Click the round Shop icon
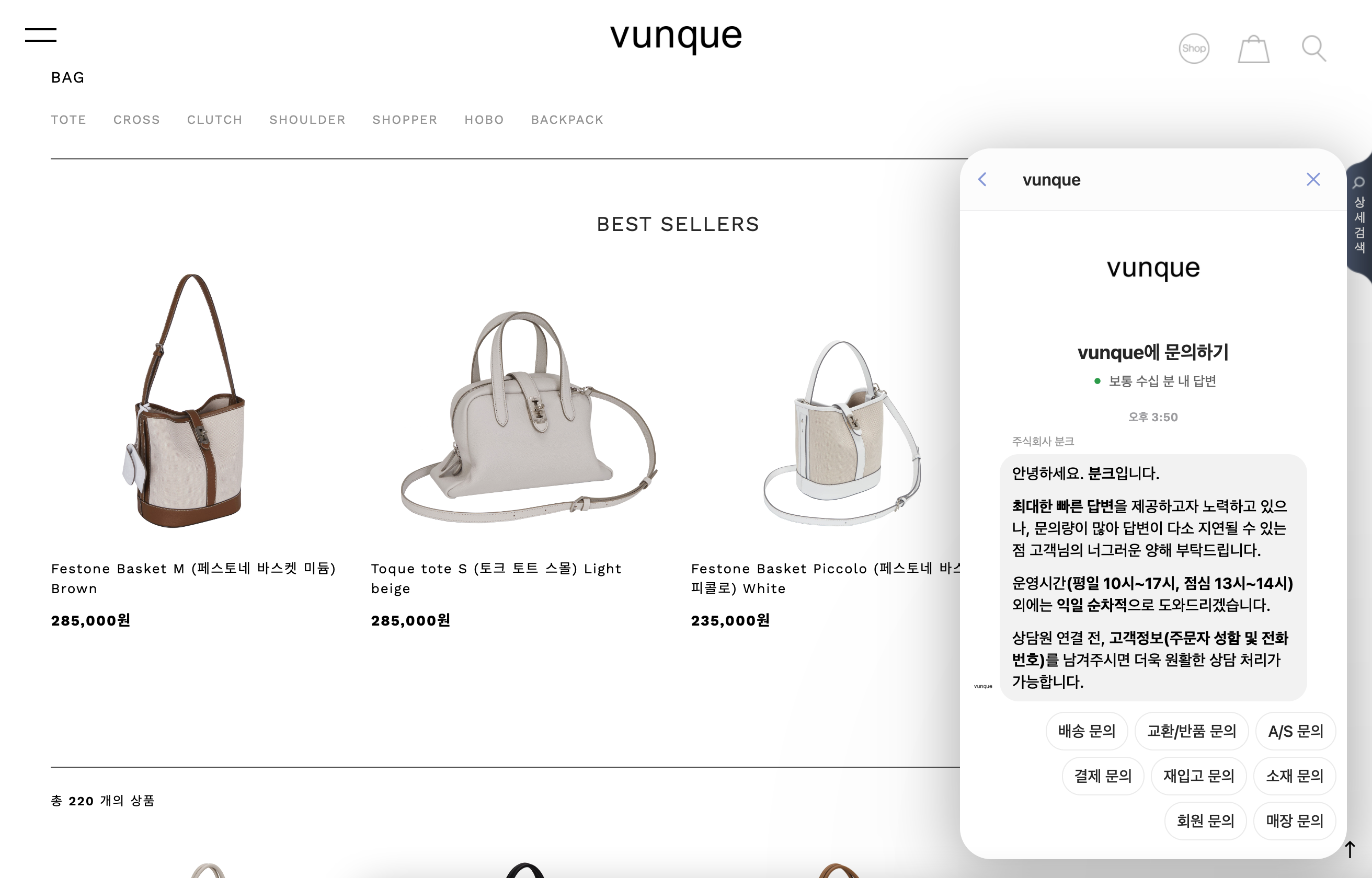The height and width of the screenshot is (878, 1372). 1194,49
